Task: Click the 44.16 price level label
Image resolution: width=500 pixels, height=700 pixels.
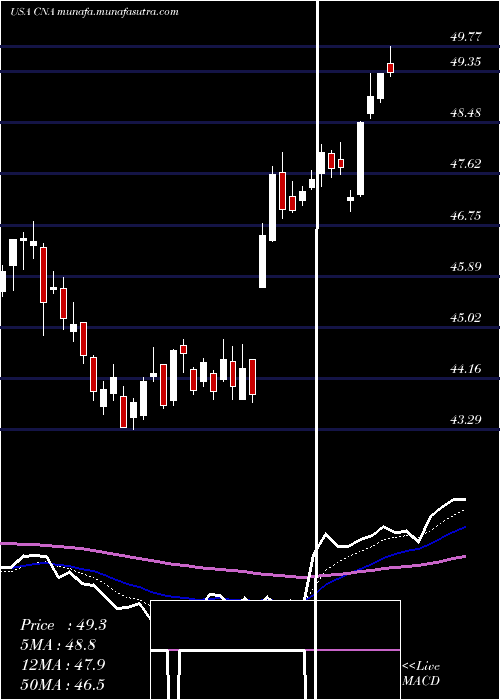Action: point(466,369)
